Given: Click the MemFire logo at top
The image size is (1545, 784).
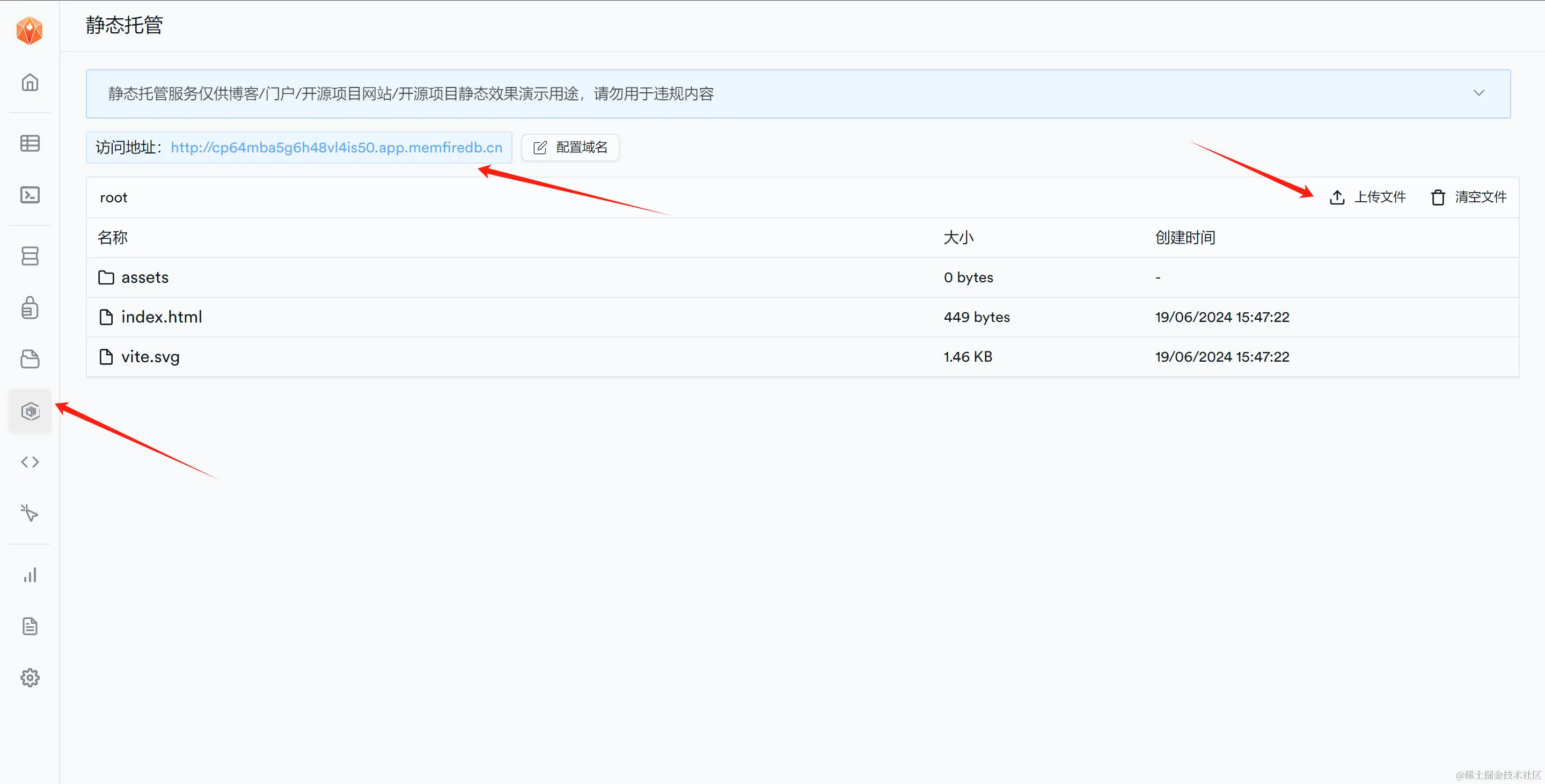Looking at the screenshot, I should pos(30,30).
